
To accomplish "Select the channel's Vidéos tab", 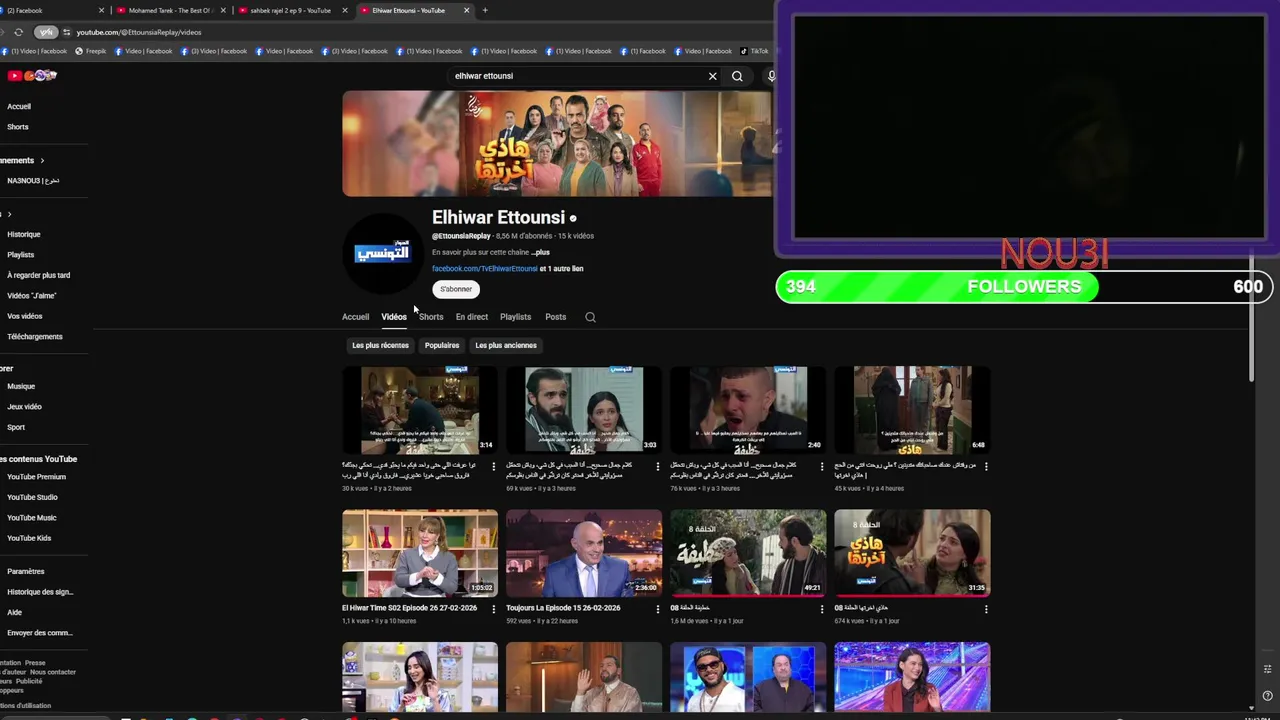I will (394, 317).
